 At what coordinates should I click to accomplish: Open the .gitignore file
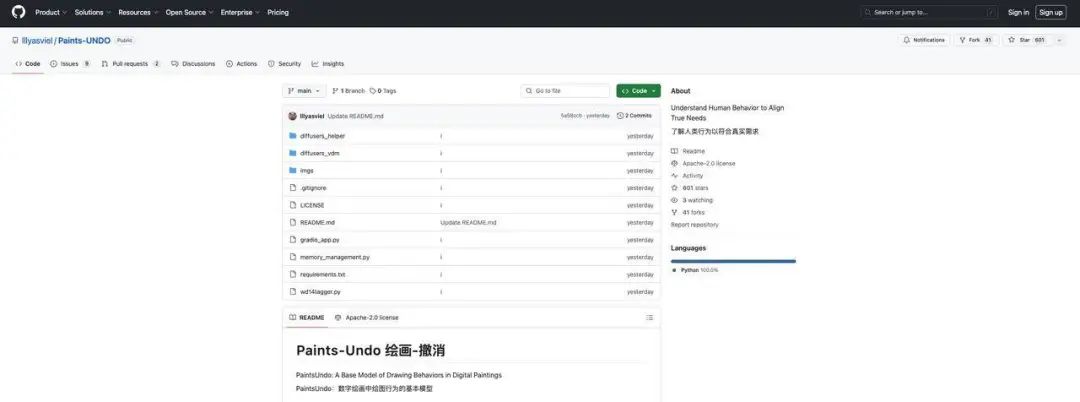click(313, 188)
